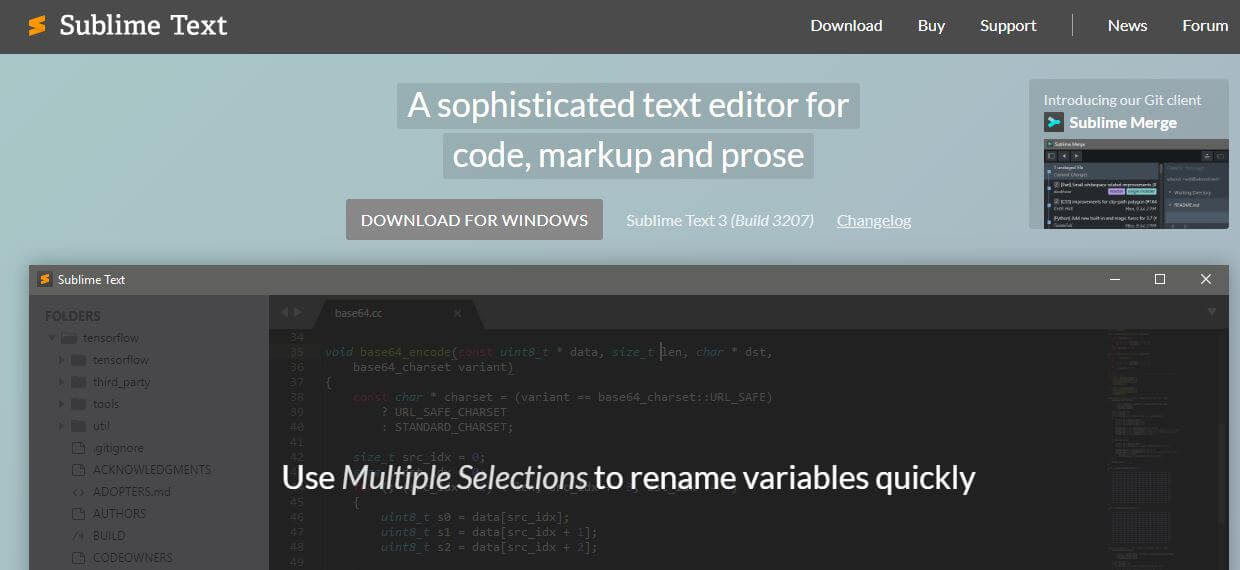Screen dimensions: 1240x570
Task: Select ADOPTERS.md in the sidebar
Action: pos(132,492)
